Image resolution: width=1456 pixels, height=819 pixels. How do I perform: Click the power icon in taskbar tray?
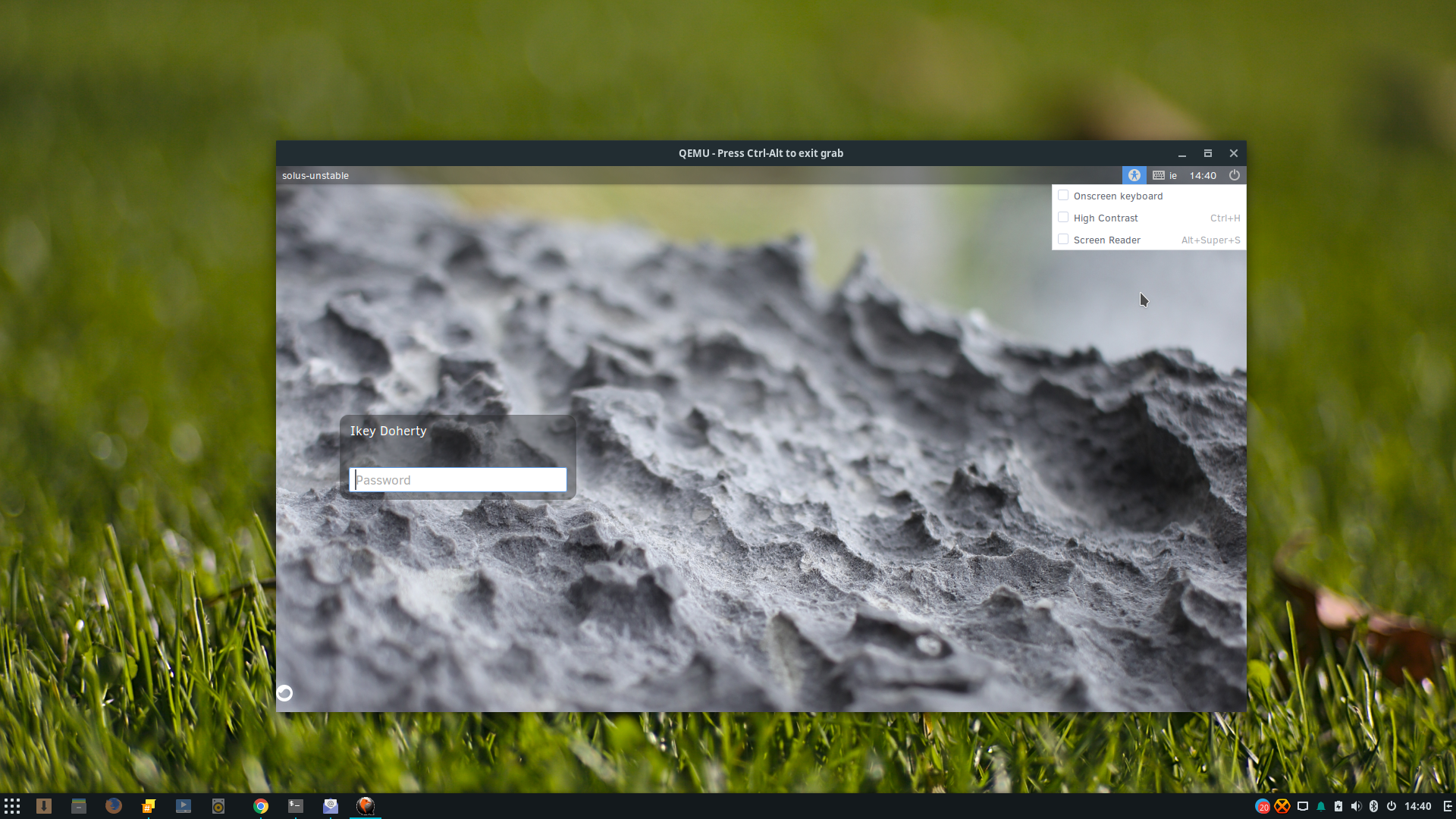click(1392, 806)
